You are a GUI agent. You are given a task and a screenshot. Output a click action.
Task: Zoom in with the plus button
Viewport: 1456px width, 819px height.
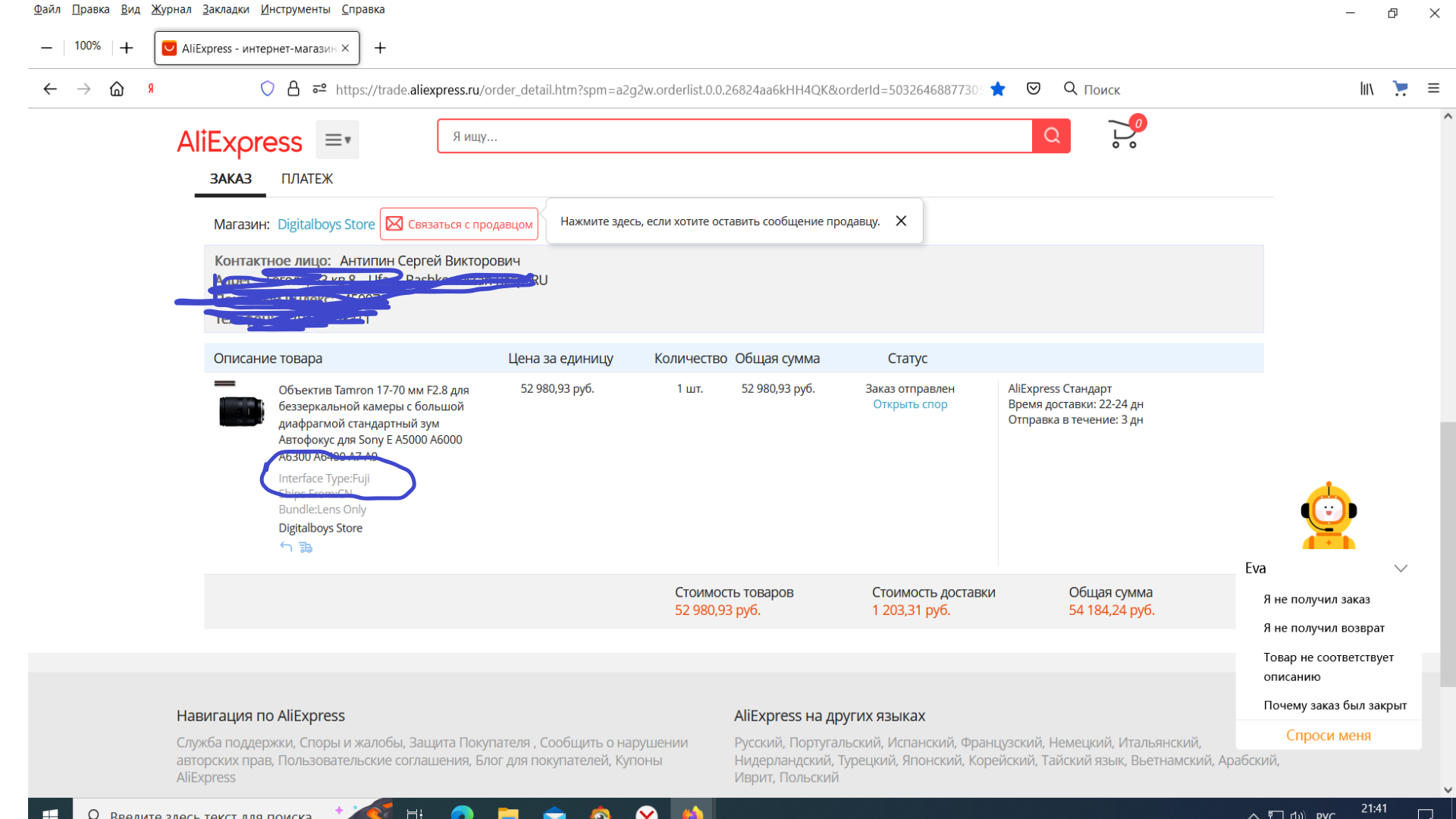[x=127, y=48]
